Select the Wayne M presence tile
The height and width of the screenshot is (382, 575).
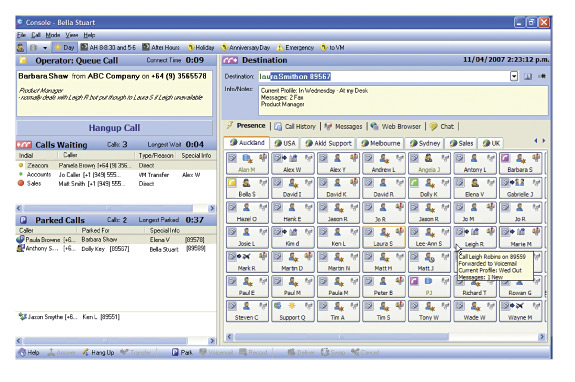[520, 311]
